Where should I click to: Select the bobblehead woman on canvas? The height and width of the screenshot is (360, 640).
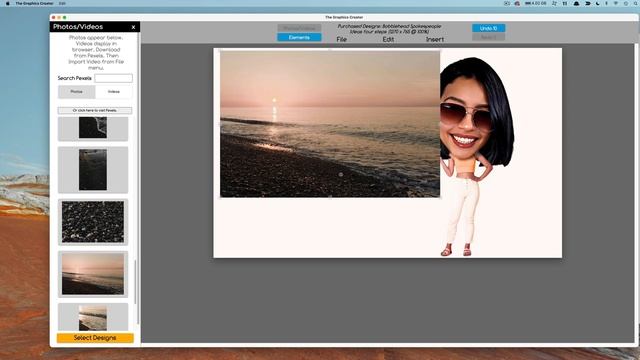pos(476,157)
